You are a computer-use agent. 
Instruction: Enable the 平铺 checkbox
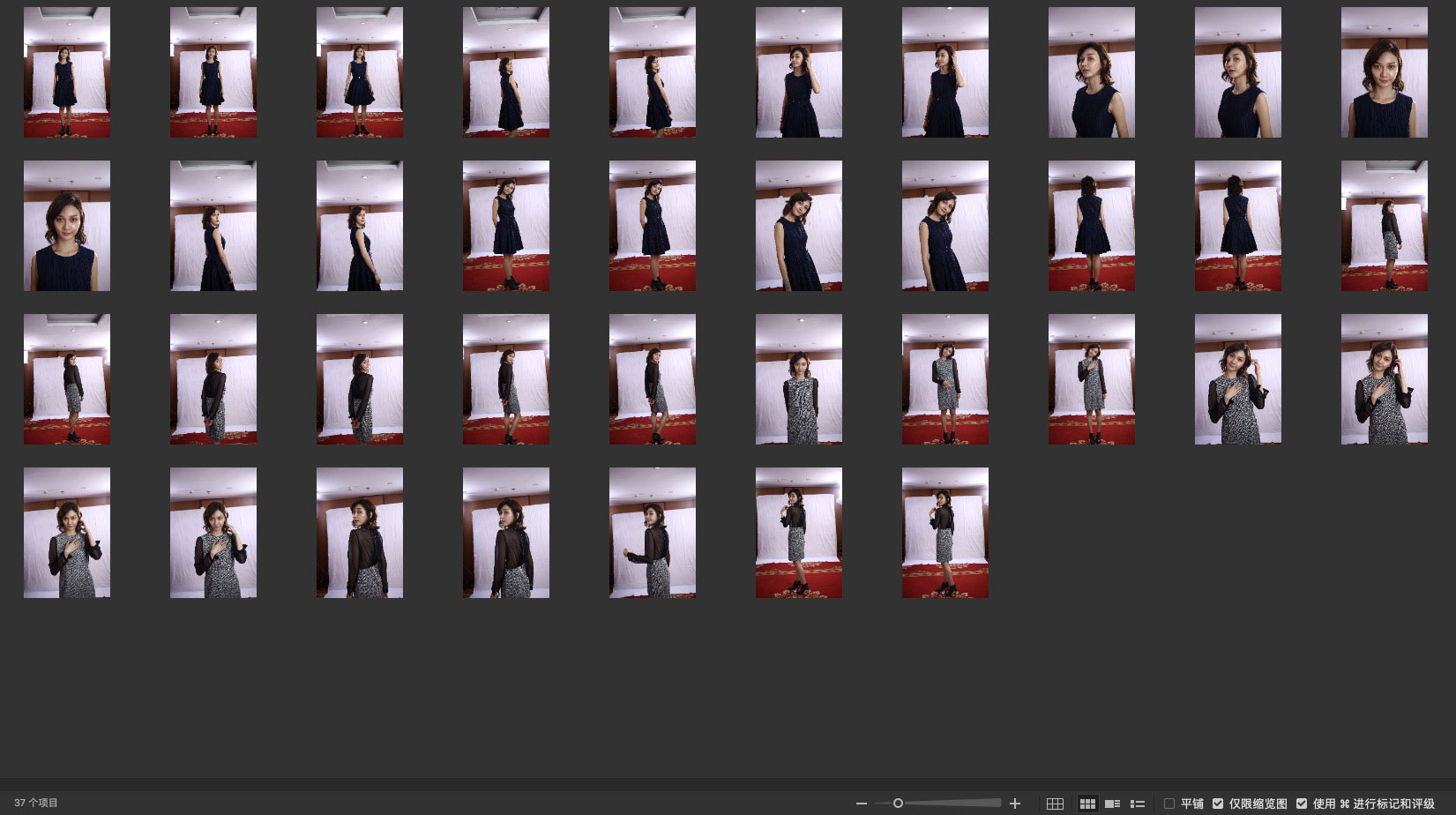(x=1169, y=804)
